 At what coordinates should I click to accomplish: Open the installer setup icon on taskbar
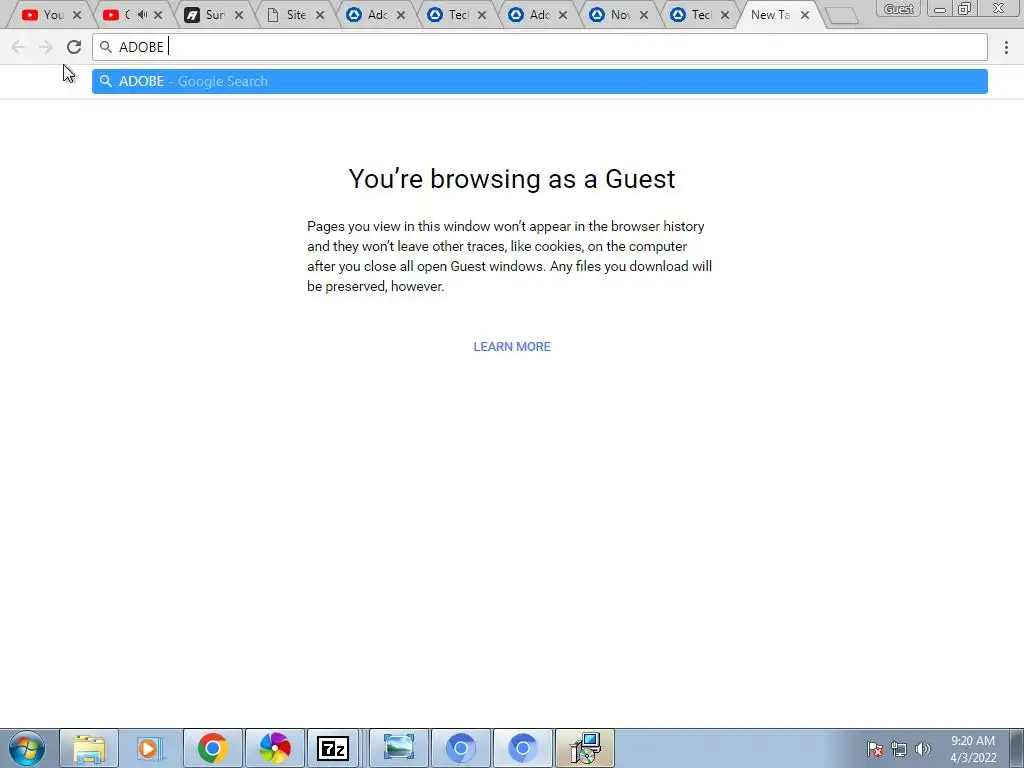(584, 748)
